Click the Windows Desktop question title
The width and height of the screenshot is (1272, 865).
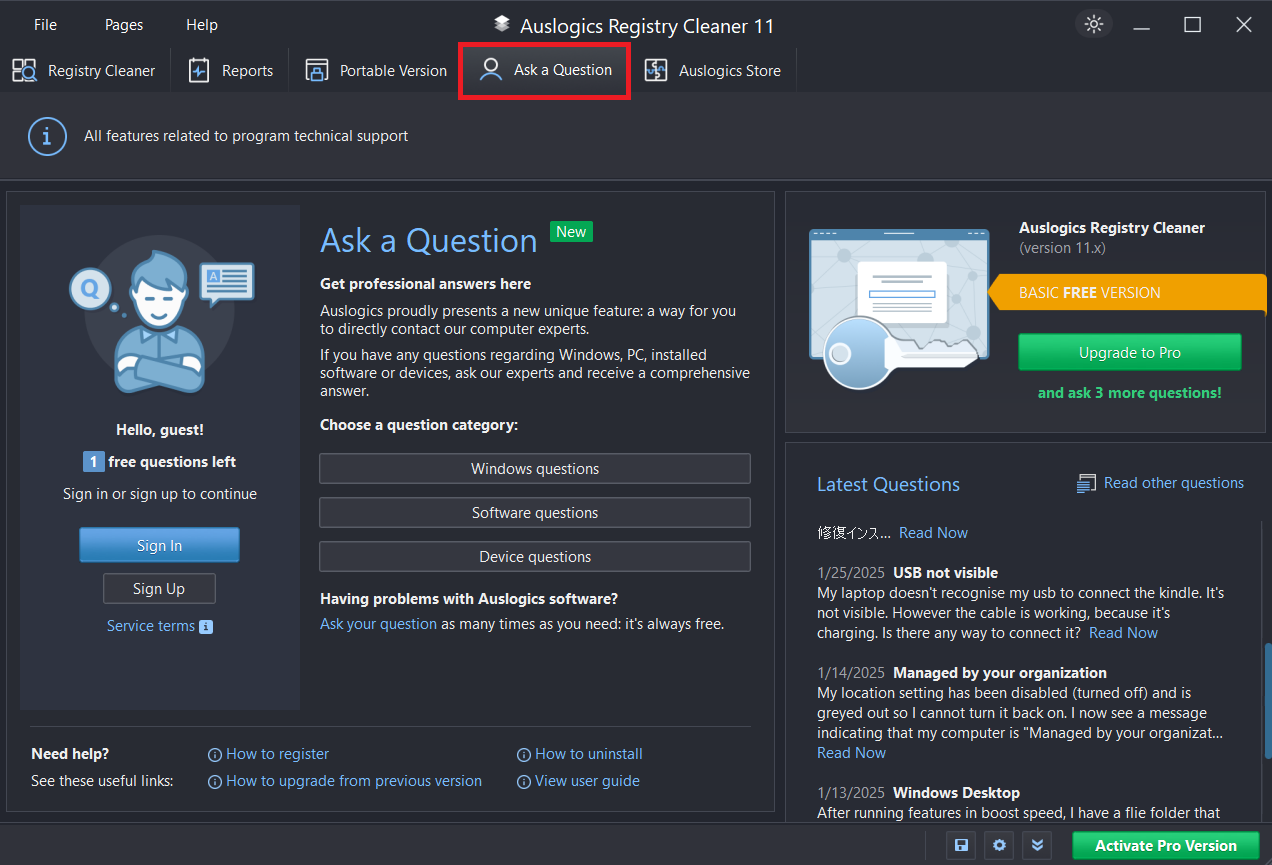click(x=956, y=793)
